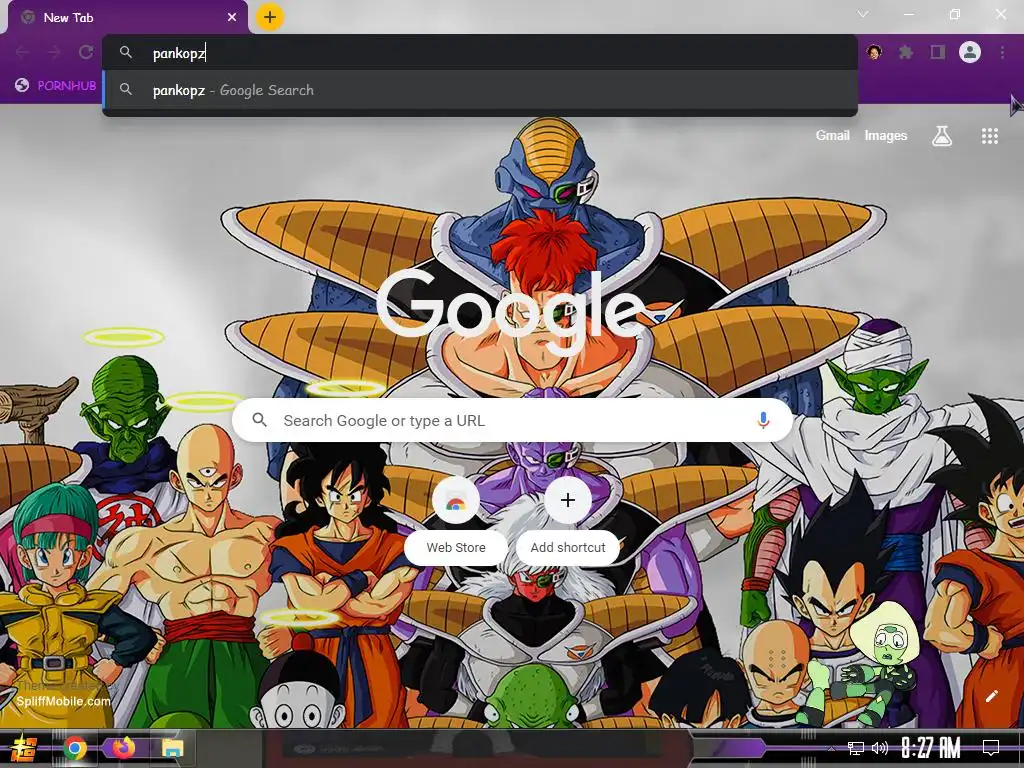Show hidden tray icons chevron
Image resolution: width=1024 pixels, height=768 pixels.
pyautogui.click(x=831, y=749)
